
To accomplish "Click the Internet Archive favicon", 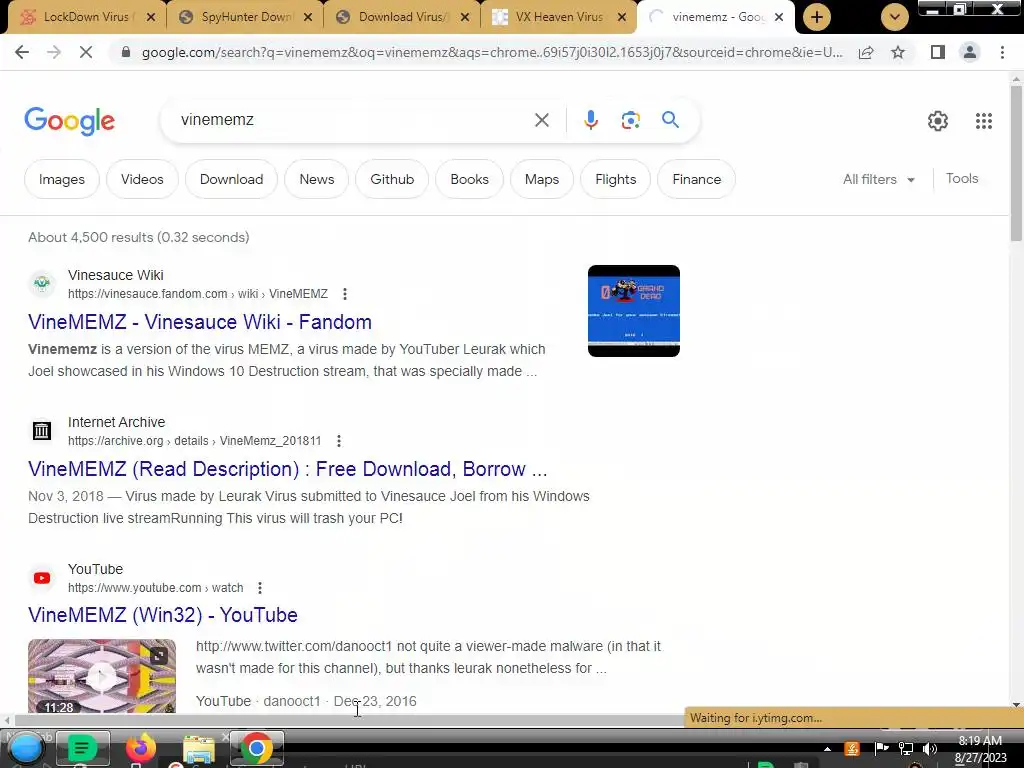I will click(x=42, y=430).
